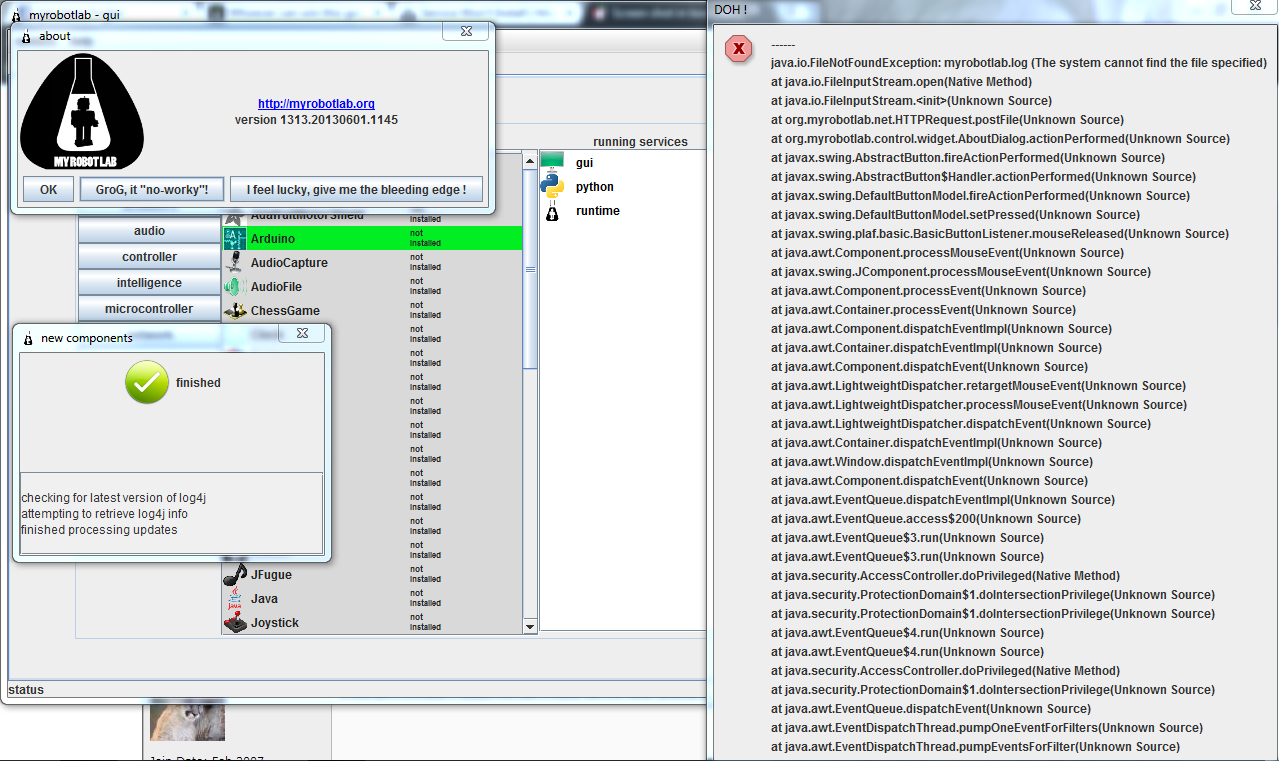
Task: Click the about dialog title bar icon
Action: coord(27,36)
